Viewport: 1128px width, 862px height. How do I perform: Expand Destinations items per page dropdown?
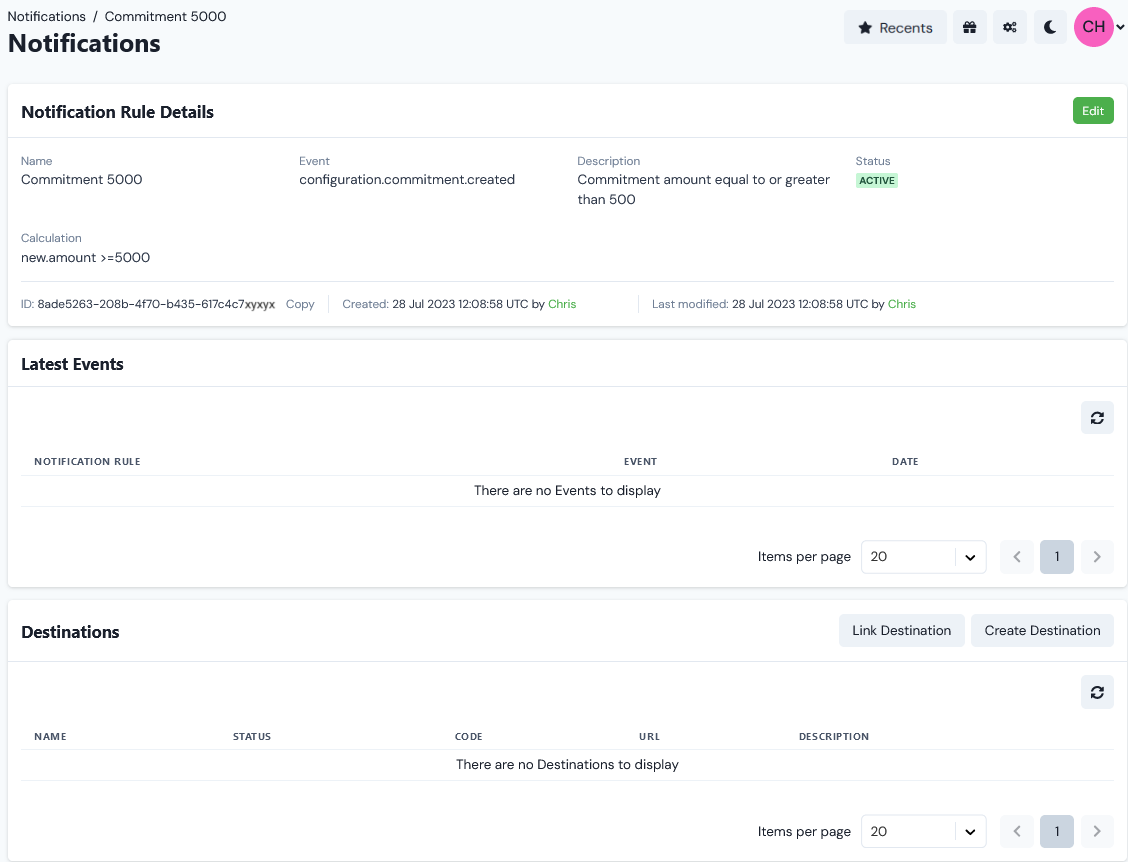point(923,831)
